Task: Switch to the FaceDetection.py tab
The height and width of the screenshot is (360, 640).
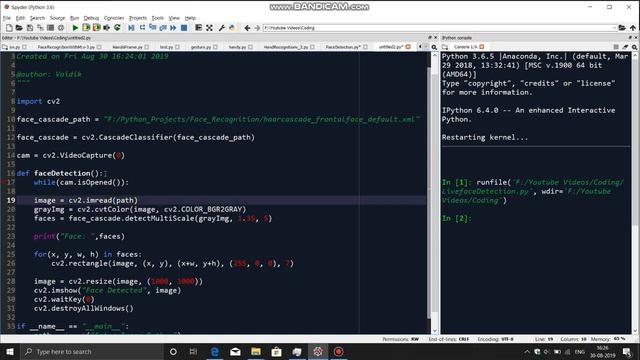Action: [343, 47]
